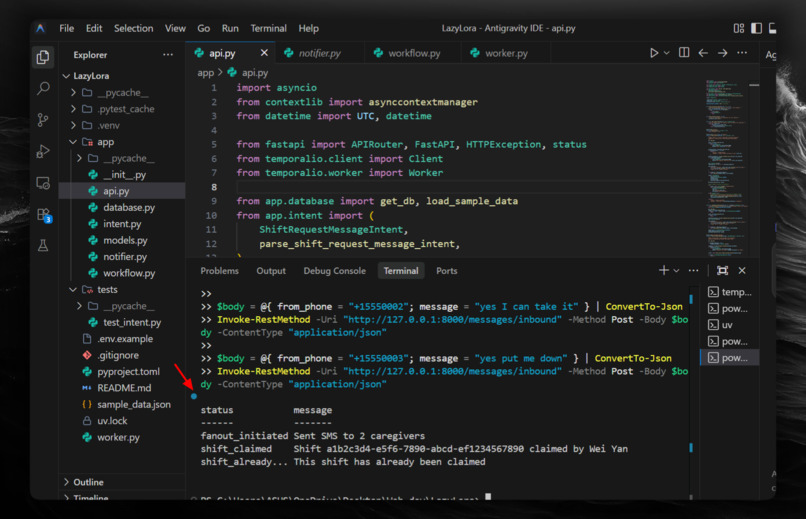Image resolution: width=806 pixels, height=519 pixels.
Task: Open the Go menu
Action: click(204, 28)
